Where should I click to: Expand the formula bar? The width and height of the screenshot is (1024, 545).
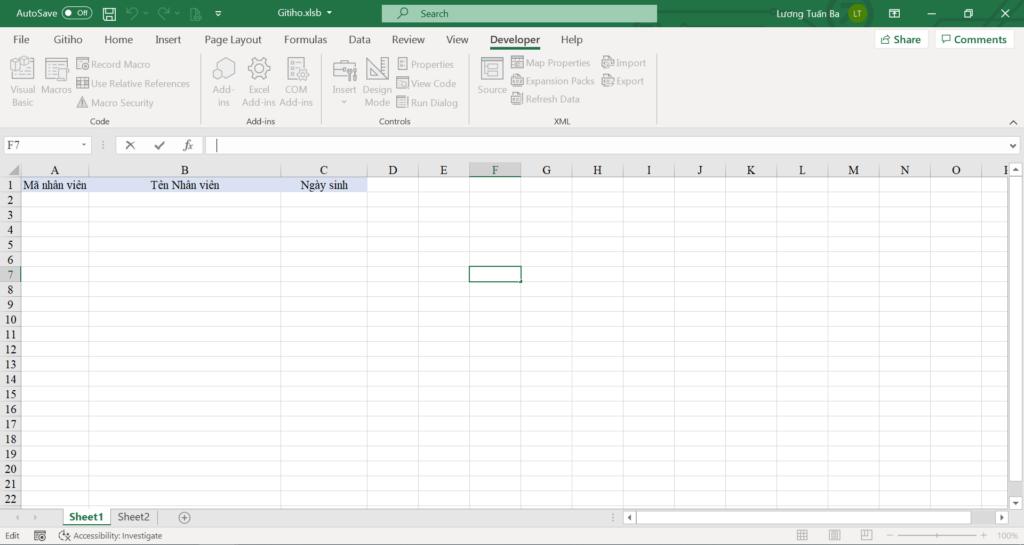click(1013, 145)
